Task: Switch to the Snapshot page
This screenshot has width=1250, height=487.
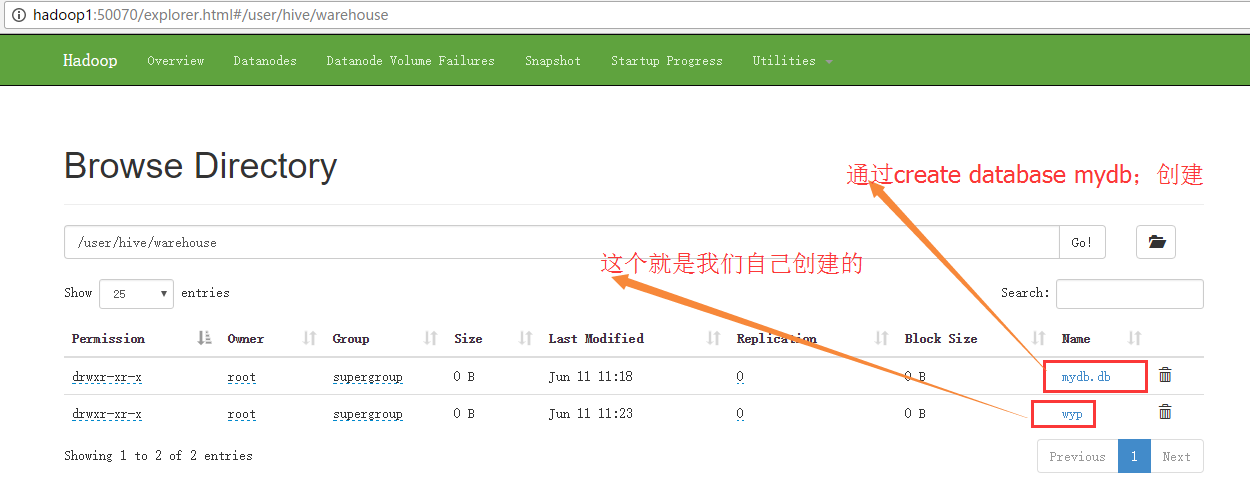Action: coord(553,61)
